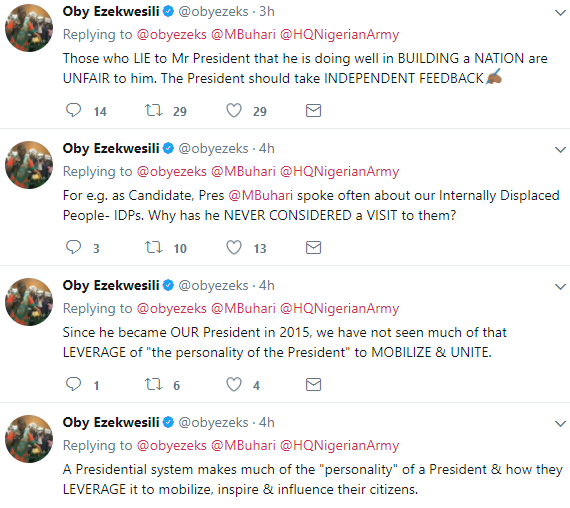The width and height of the screenshot is (570, 508).
Task: Message the MOBILIZE & UNITE tweet via envelope
Action: tap(313, 384)
